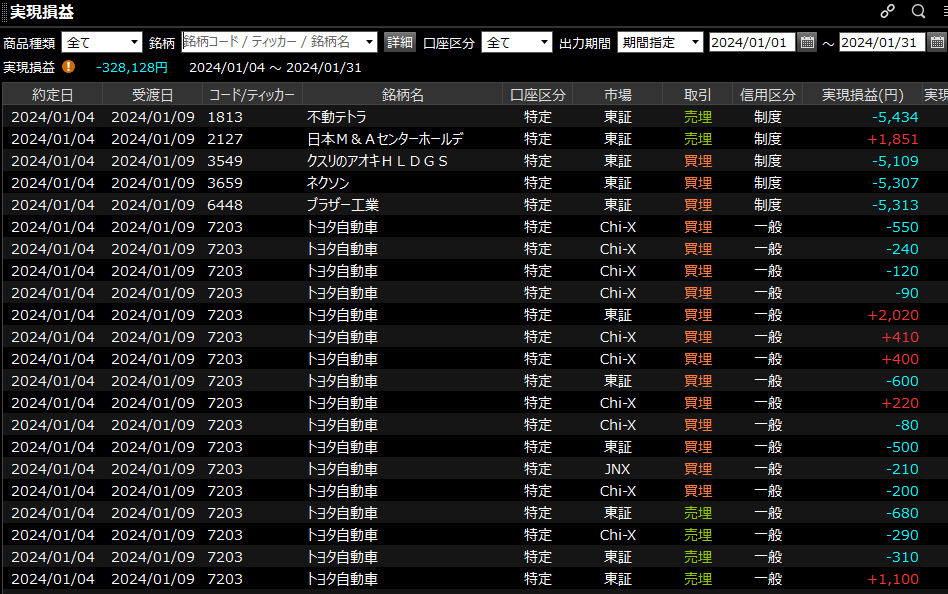Click Toyota row value -240
Image resolution: width=948 pixels, height=594 pixels.
click(x=902, y=249)
